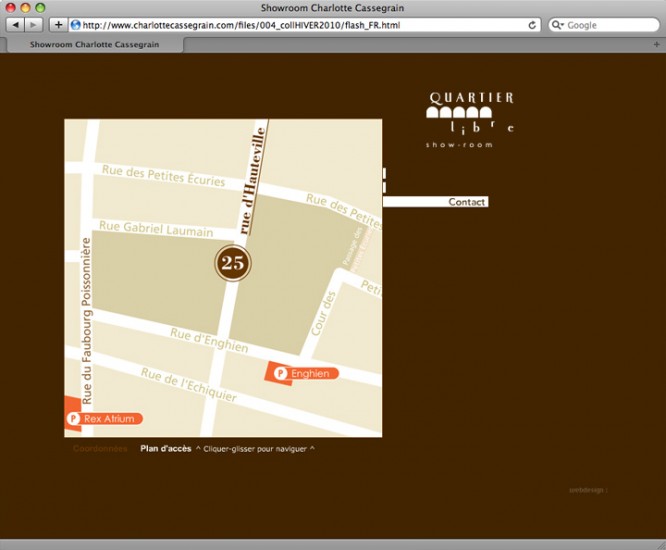666x550 pixels.
Task: Click the Quartier Libre show-room logo
Action: (471, 120)
